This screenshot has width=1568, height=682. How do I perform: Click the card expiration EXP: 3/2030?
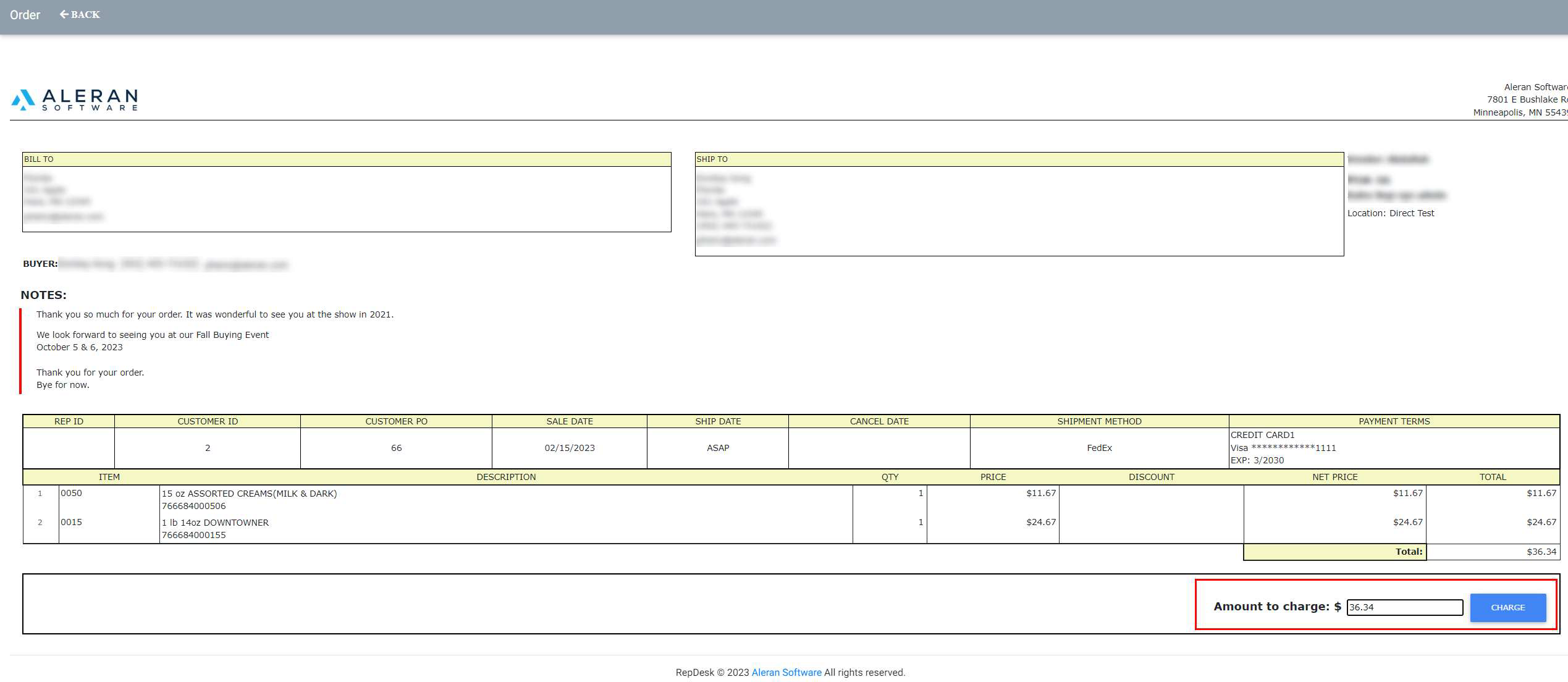pyautogui.click(x=1257, y=460)
